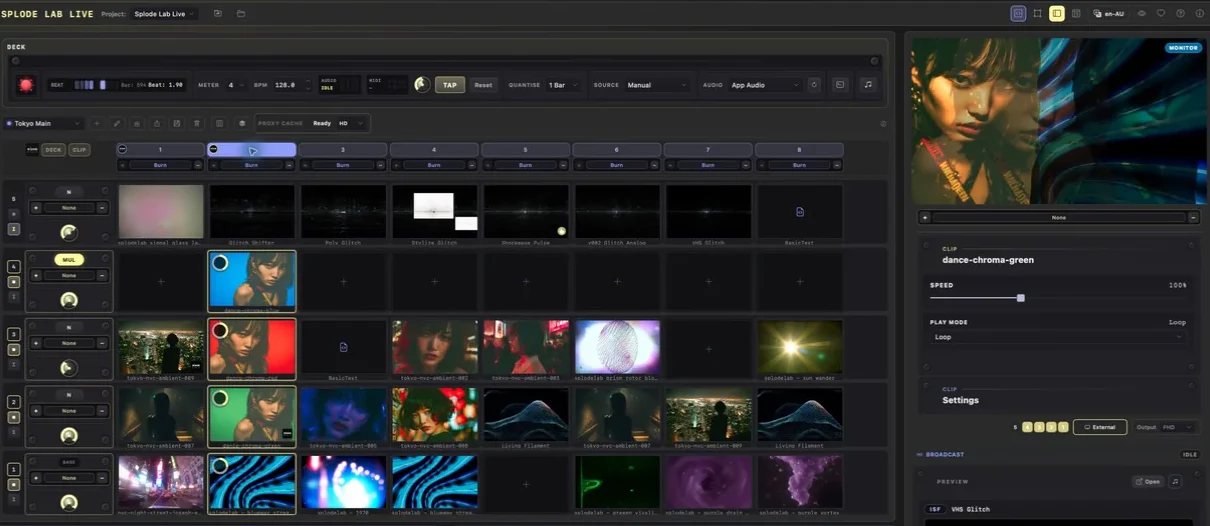Screen dimensions: 1210x526
Task: Open the Output FHD dropdown
Action: tap(1177, 427)
